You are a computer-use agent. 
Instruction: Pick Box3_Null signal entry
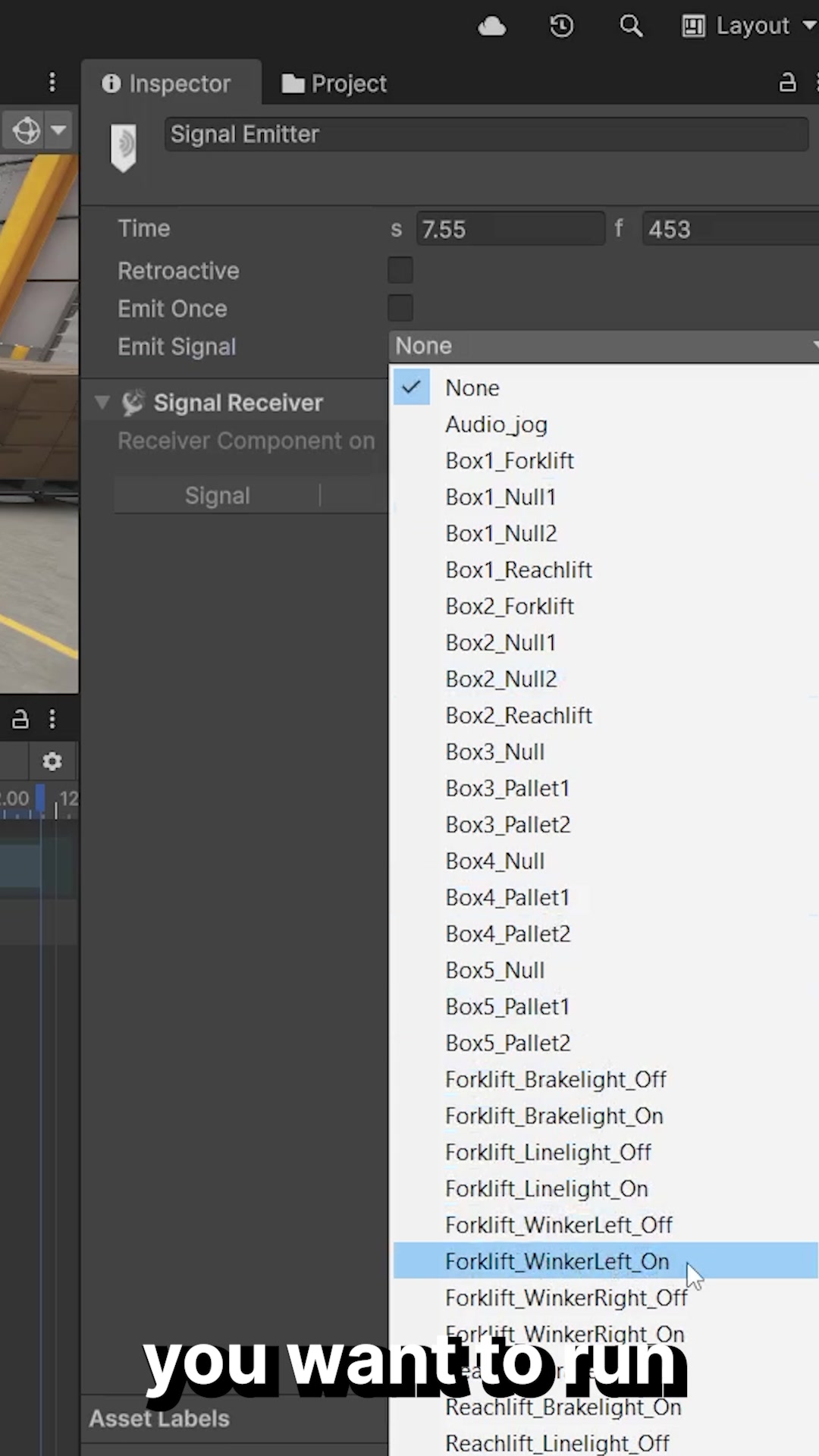pyautogui.click(x=605, y=752)
